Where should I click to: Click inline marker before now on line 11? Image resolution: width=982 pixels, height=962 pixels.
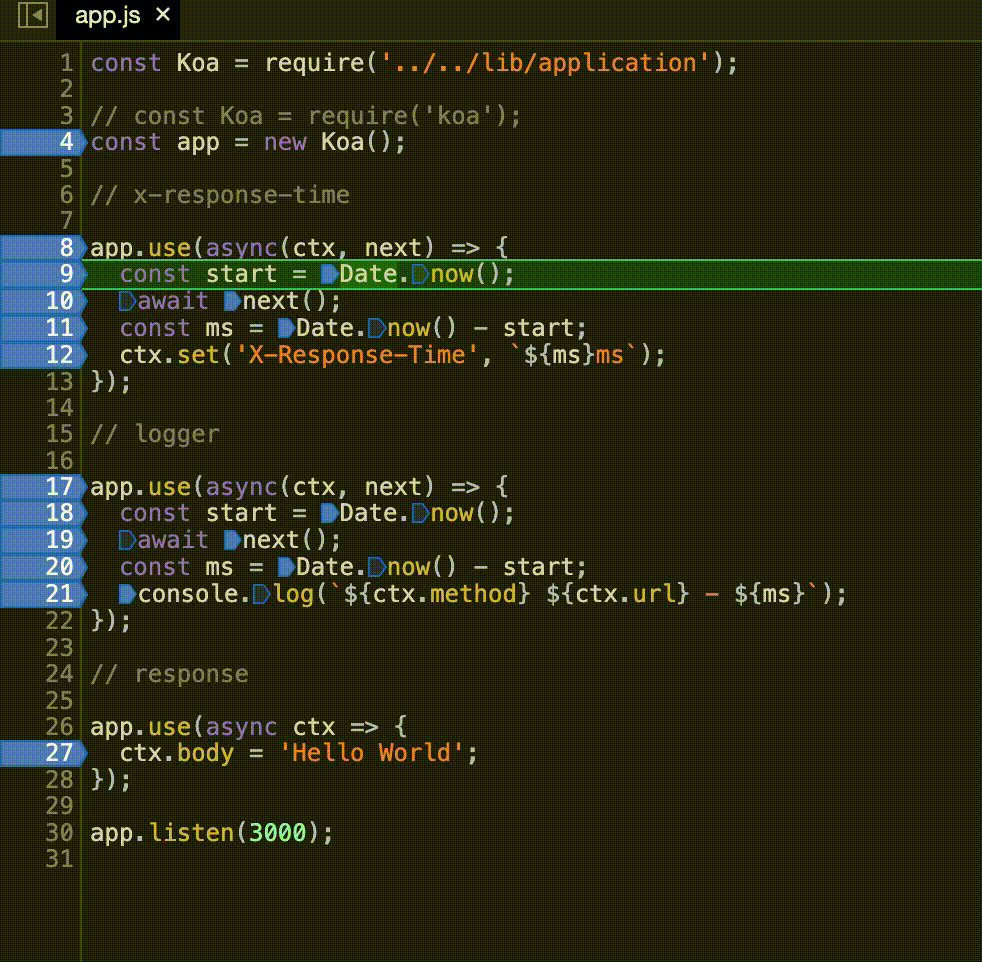click(377, 328)
